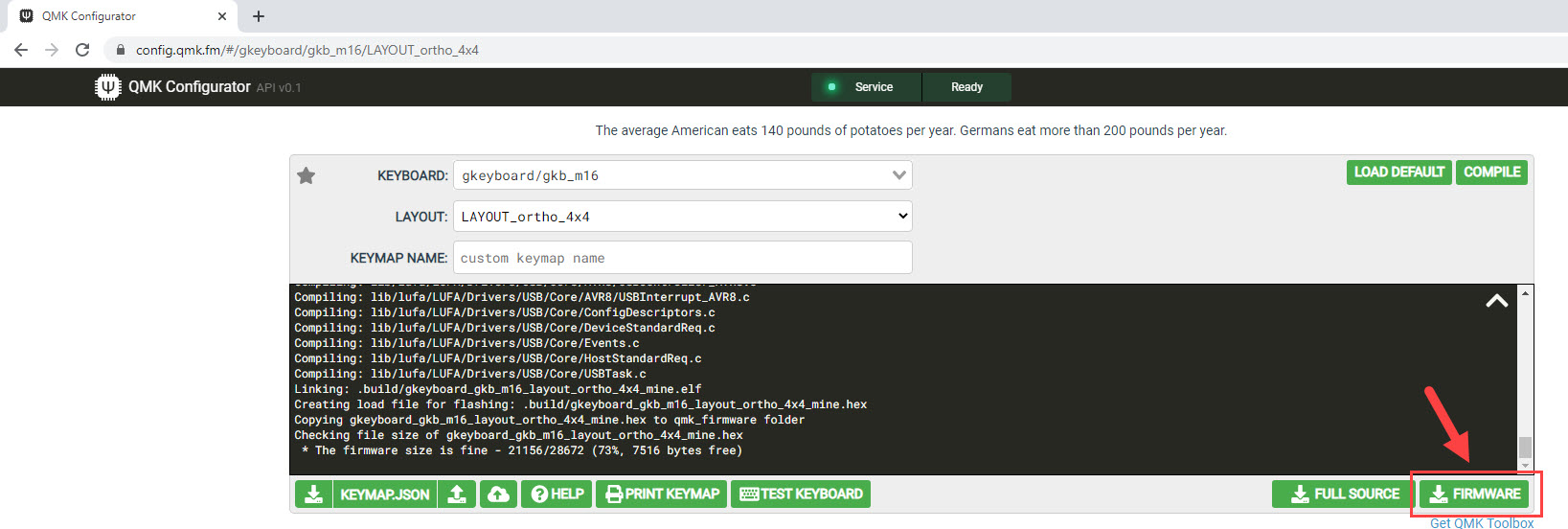Click the KEYMAP.JSON button label
This screenshot has height=529, width=1568.
[385, 494]
